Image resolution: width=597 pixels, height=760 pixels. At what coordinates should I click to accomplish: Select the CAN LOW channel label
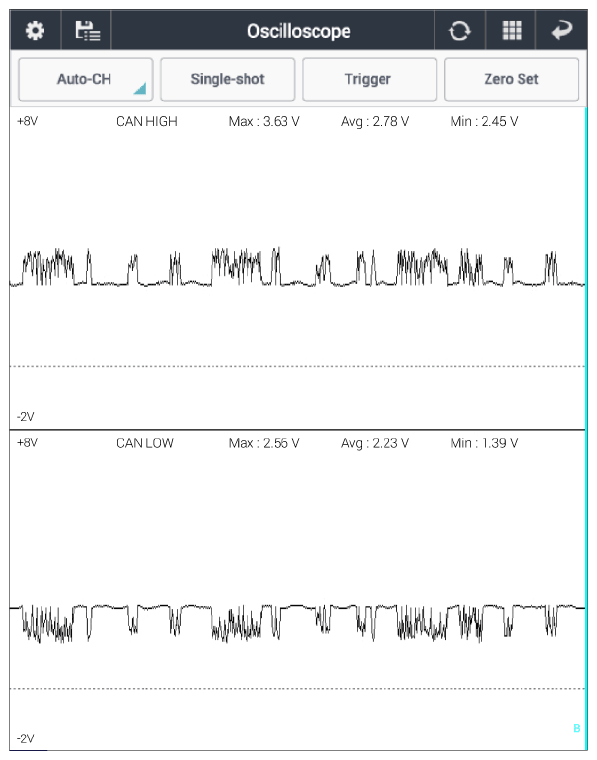click(145, 443)
